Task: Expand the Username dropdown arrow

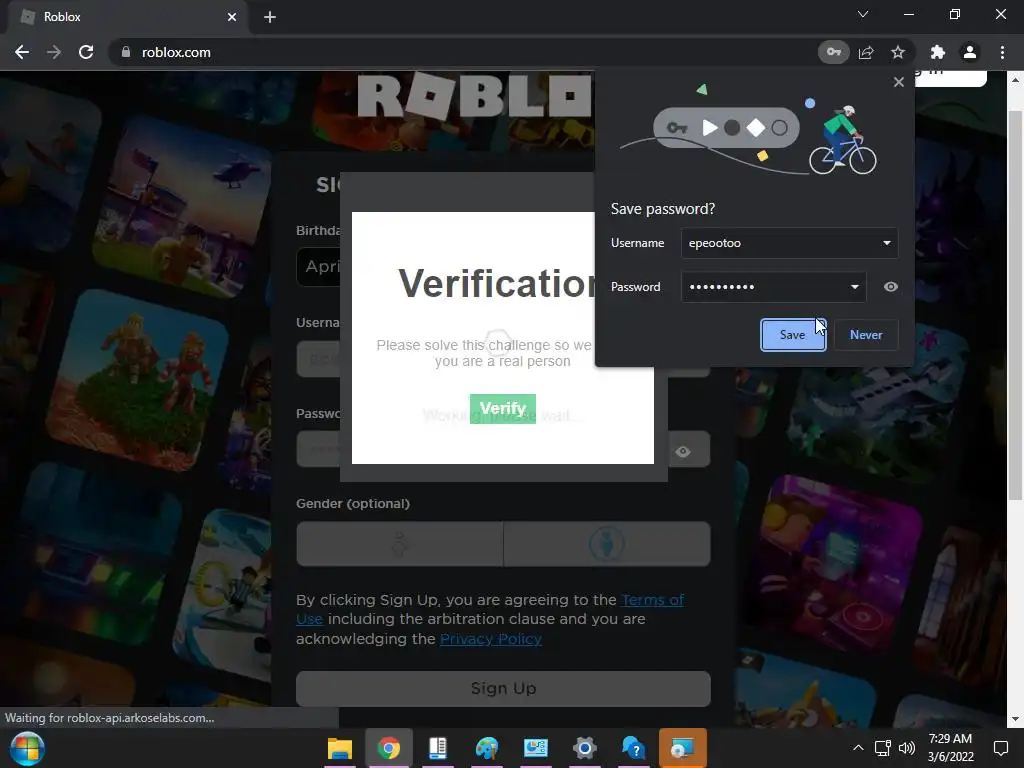Action: pyautogui.click(x=887, y=243)
